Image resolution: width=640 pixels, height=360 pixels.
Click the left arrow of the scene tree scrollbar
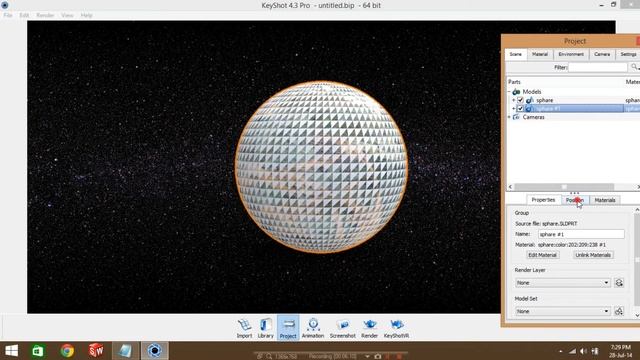510,187
